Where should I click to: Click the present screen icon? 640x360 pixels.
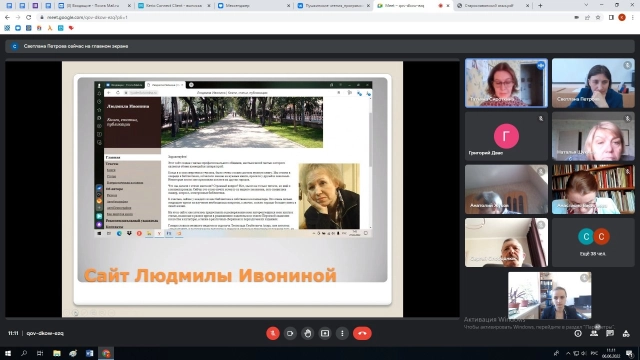coord(325,333)
